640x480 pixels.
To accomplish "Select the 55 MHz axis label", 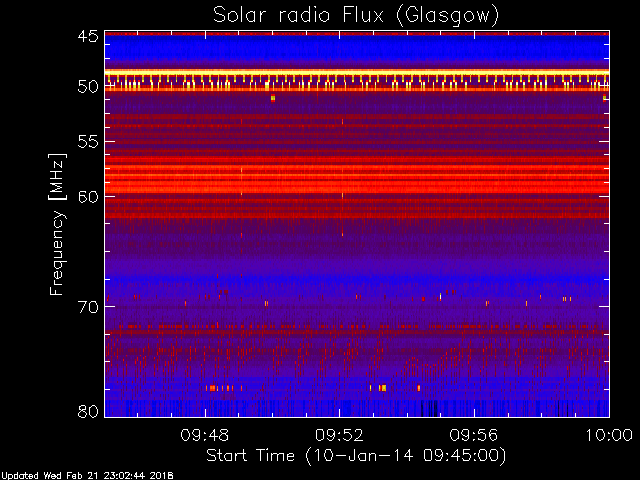I will pyautogui.click(x=88, y=142).
